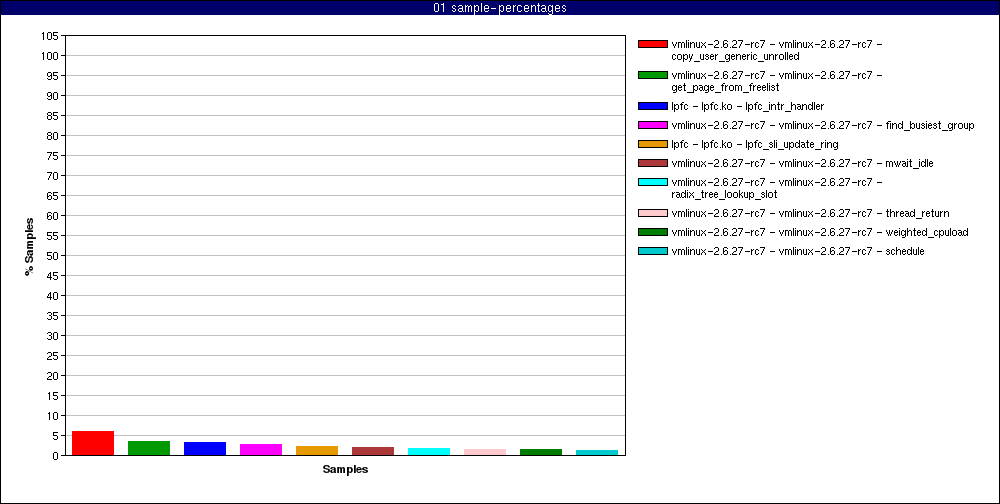Image resolution: width=1000 pixels, height=504 pixels.
Task: Click the '% Samples' y-axis title
Action: tap(29, 246)
